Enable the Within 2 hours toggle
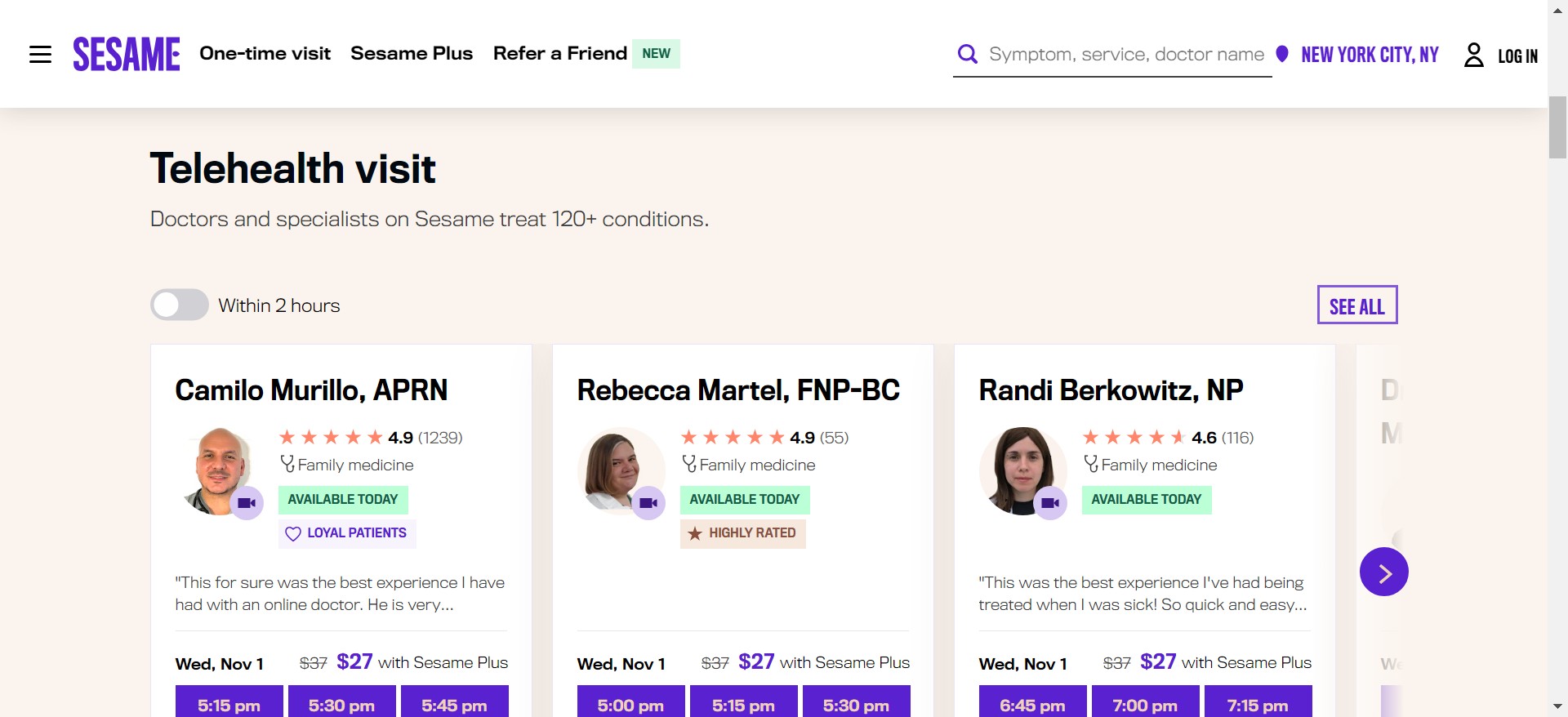The image size is (1568, 717). 180,305
